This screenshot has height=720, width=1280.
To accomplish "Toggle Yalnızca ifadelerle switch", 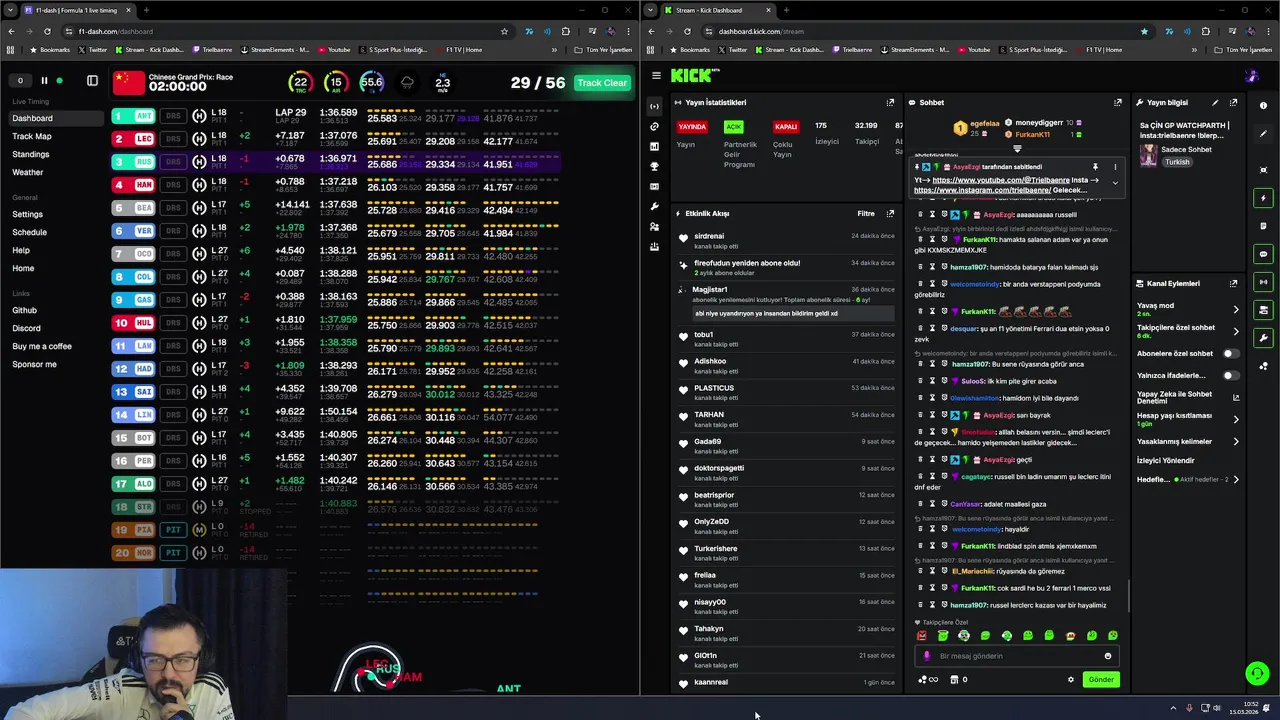I will [1230, 375].
